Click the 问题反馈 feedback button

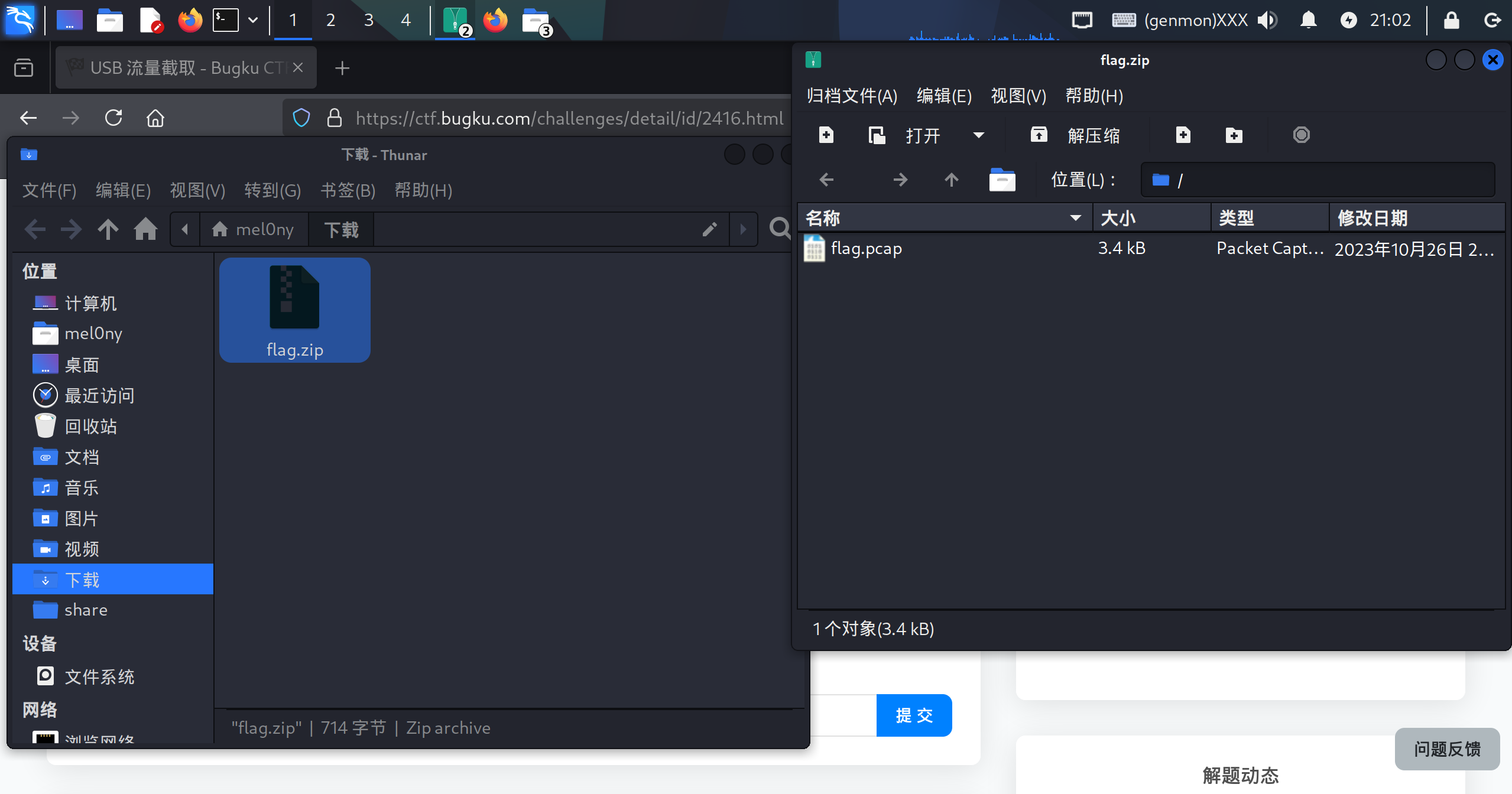(1447, 749)
